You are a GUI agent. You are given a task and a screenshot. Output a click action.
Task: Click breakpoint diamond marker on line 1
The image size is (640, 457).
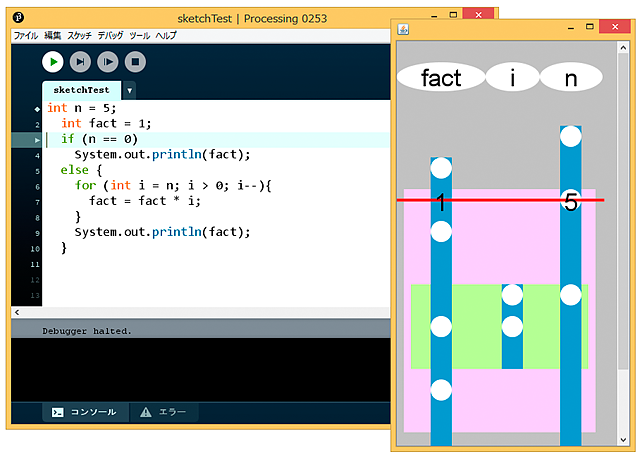coord(36,108)
